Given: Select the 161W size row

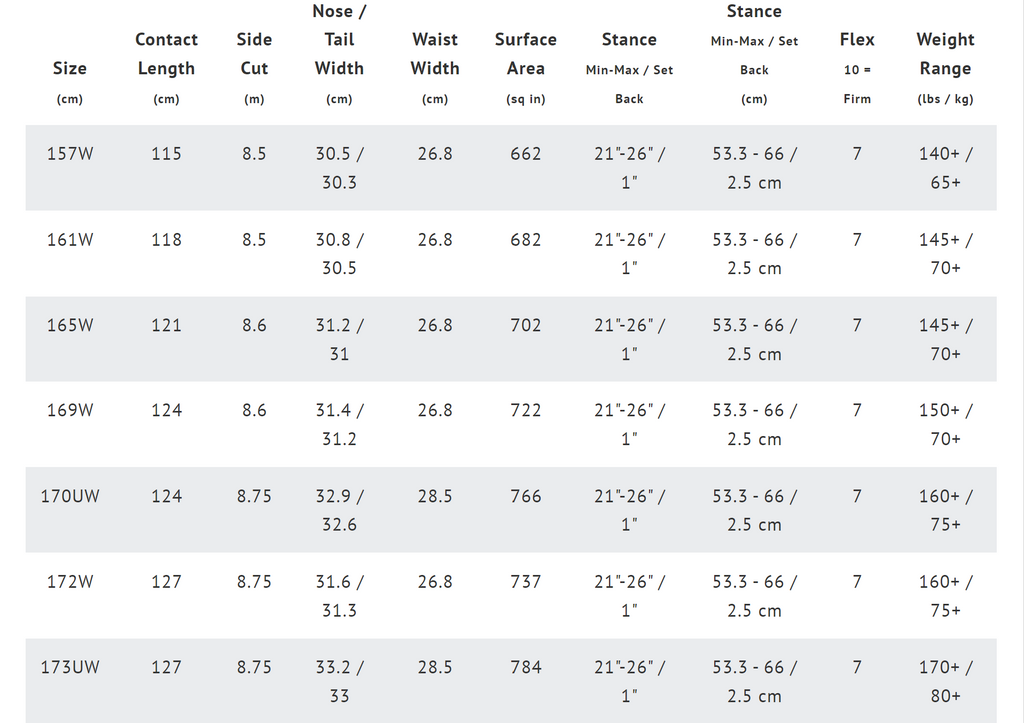Looking at the screenshot, I should click(x=511, y=253).
